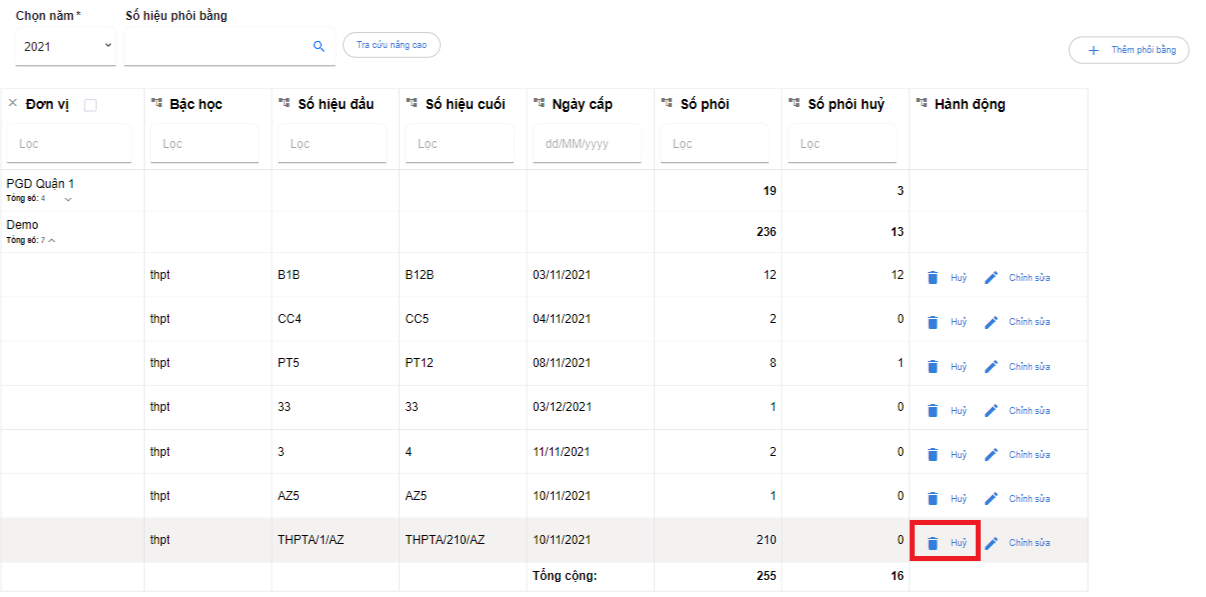Click group icon on Số phôi huỷ column
Image resolution: width=1206 pixels, height=597 pixels.
coord(794,104)
